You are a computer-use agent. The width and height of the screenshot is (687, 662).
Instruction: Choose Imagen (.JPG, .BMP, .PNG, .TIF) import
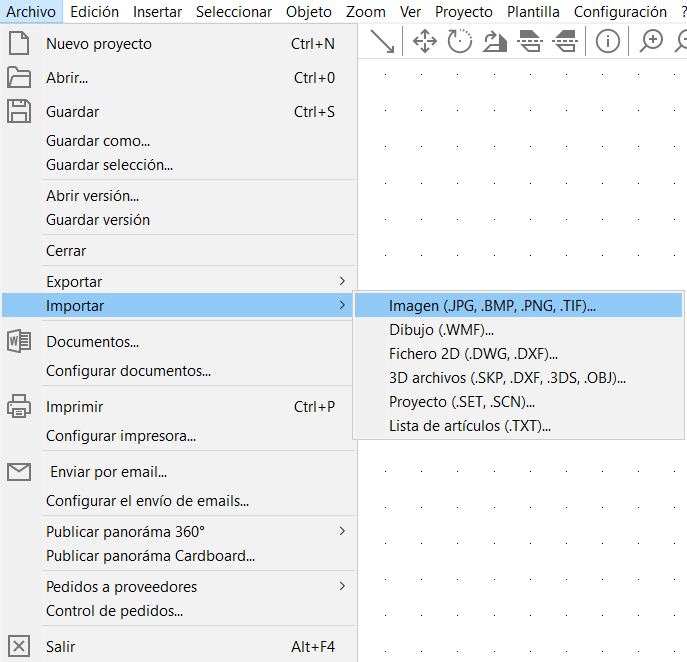(492, 306)
